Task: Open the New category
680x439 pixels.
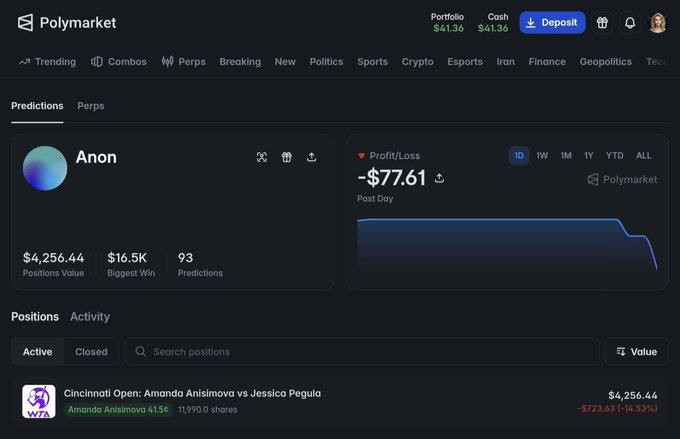Action: [x=285, y=62]
